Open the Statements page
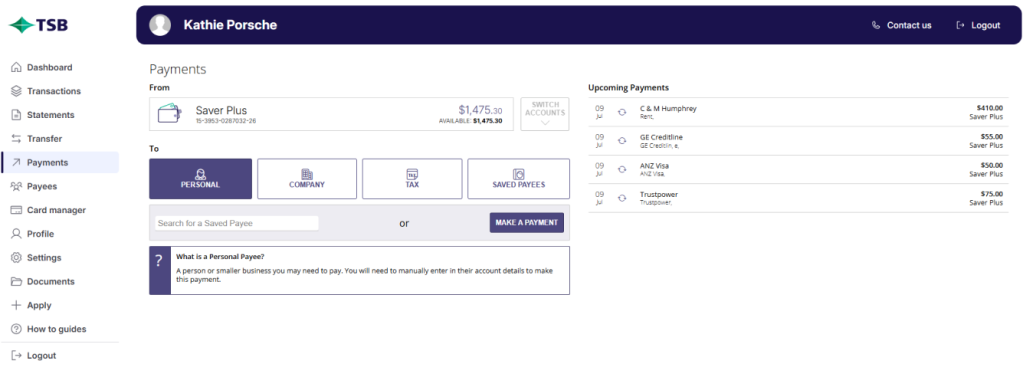This screenshot has height=377, width=1023. (x=60, y=115)
